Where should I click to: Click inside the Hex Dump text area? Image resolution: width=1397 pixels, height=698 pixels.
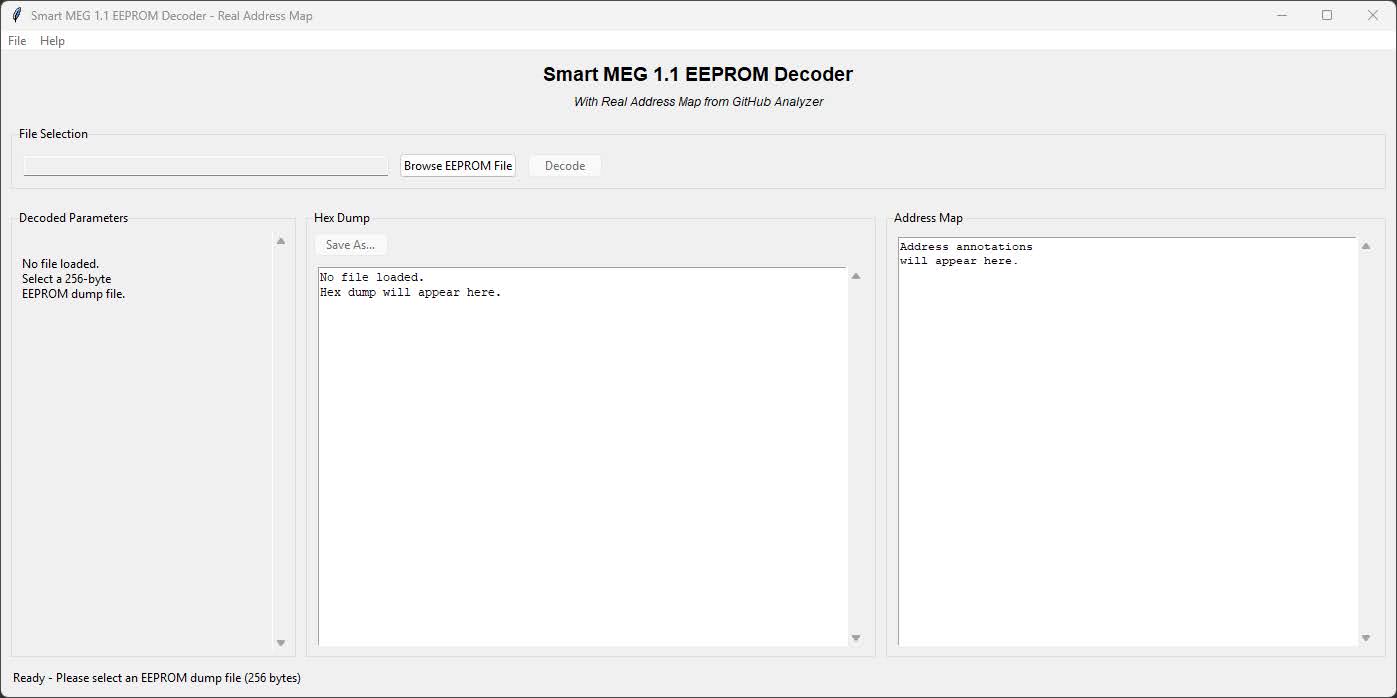[582, 456]
